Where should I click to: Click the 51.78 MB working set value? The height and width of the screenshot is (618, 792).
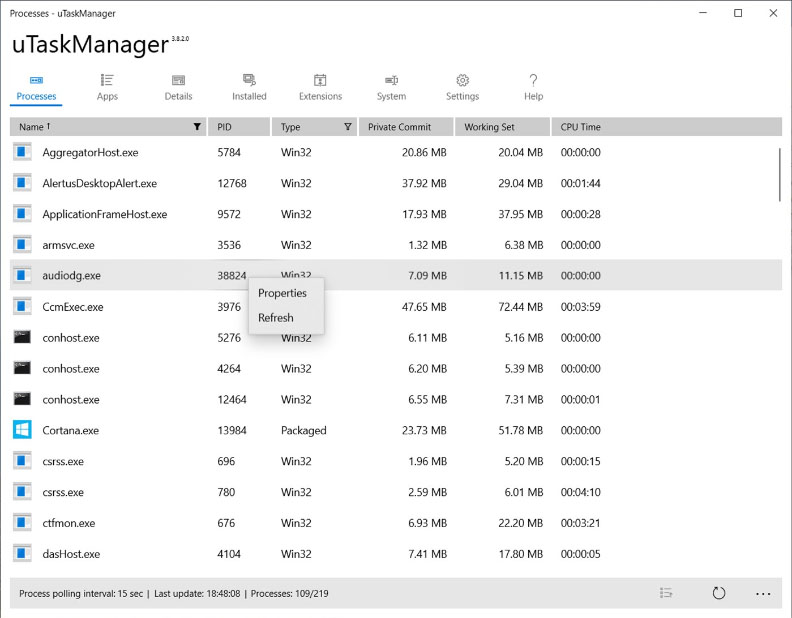[x=521, y=431]
